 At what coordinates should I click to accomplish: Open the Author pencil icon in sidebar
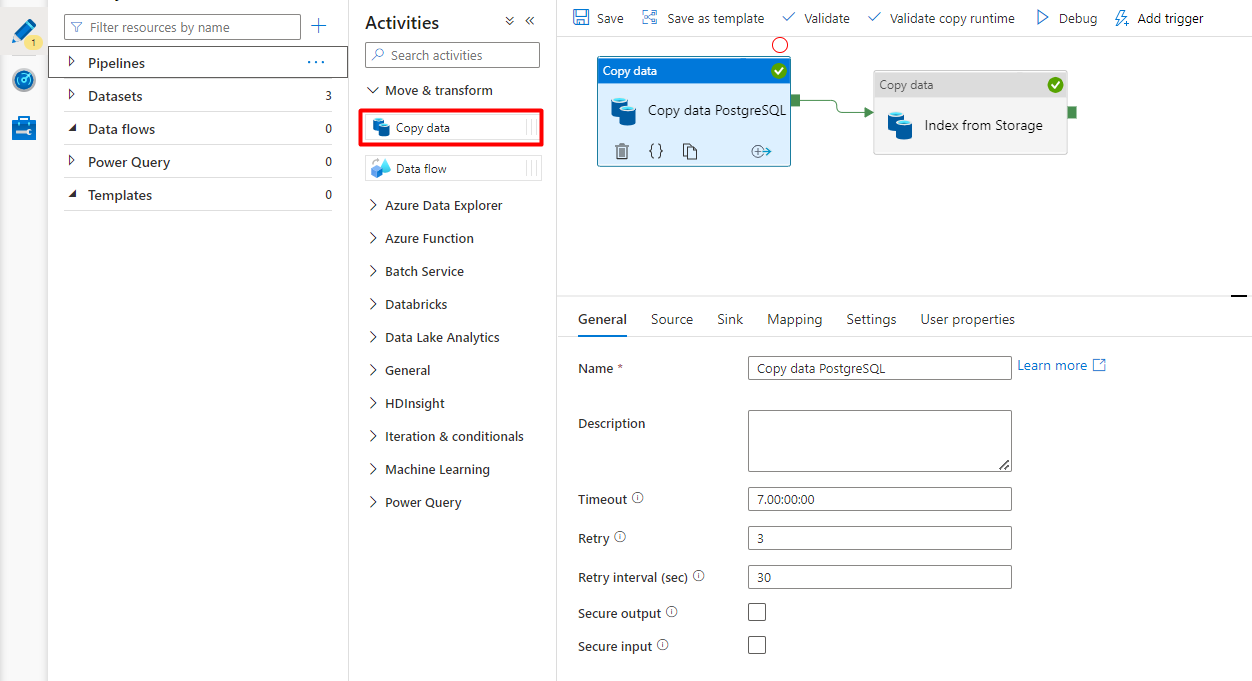tap(24, 31)
